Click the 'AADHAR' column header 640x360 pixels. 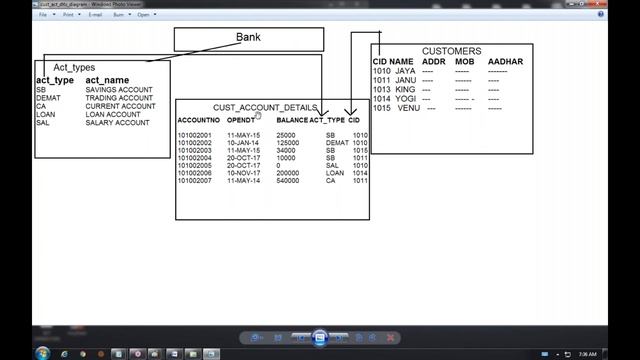[505, 62]
